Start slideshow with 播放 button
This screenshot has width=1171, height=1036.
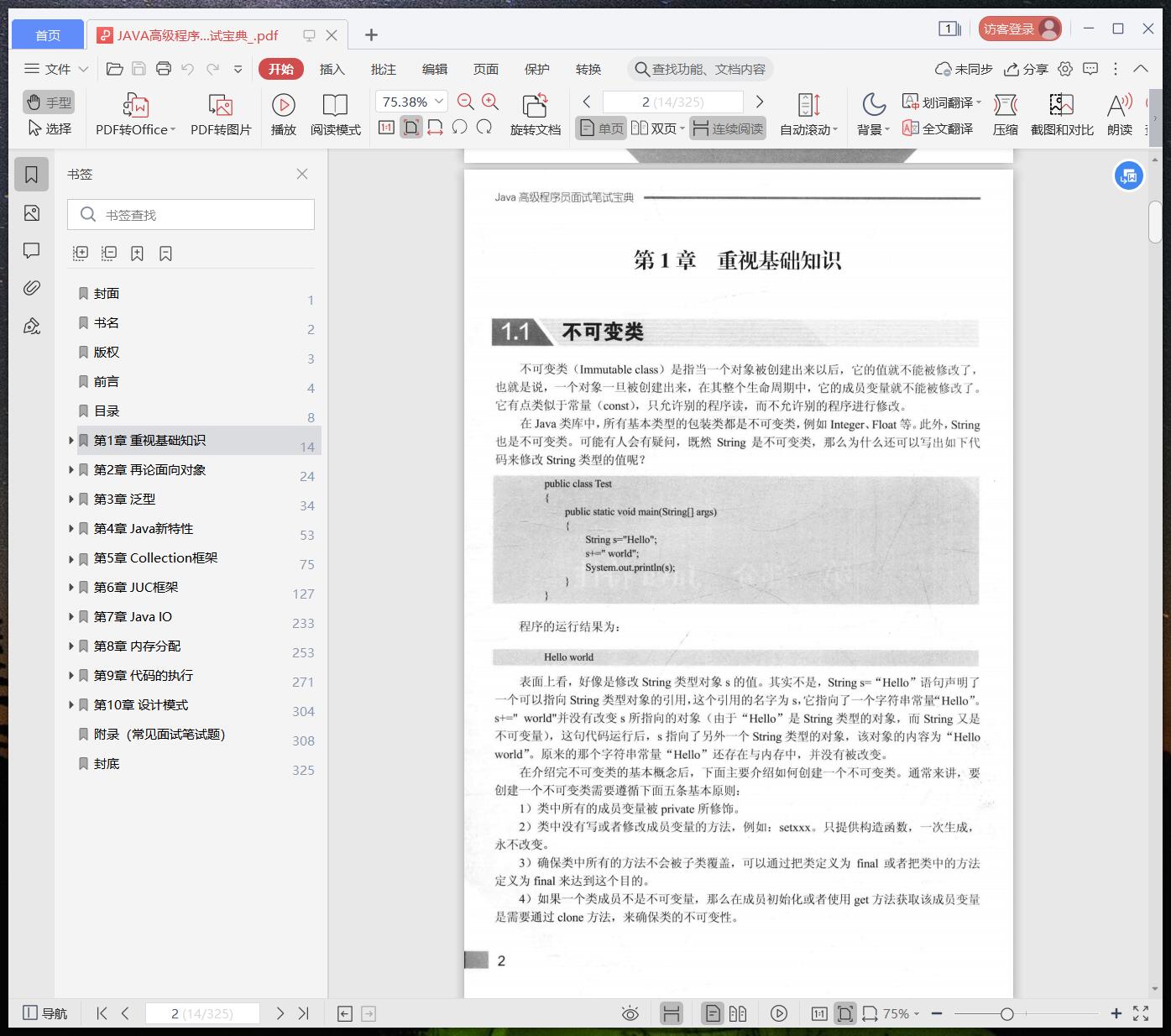click(x=284, y=114)
